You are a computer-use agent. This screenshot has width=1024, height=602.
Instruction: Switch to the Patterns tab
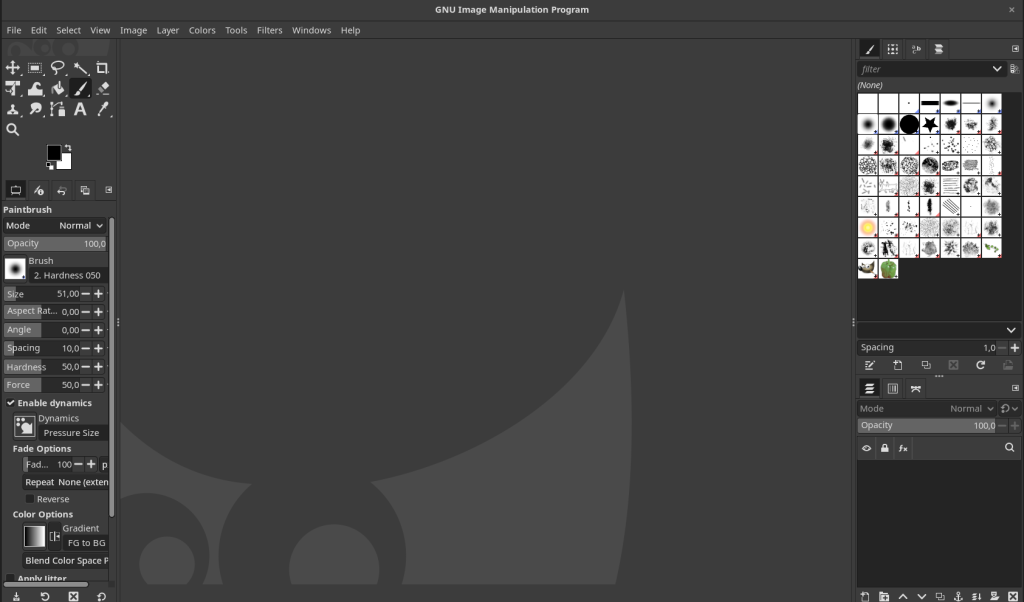click(892, 49)
